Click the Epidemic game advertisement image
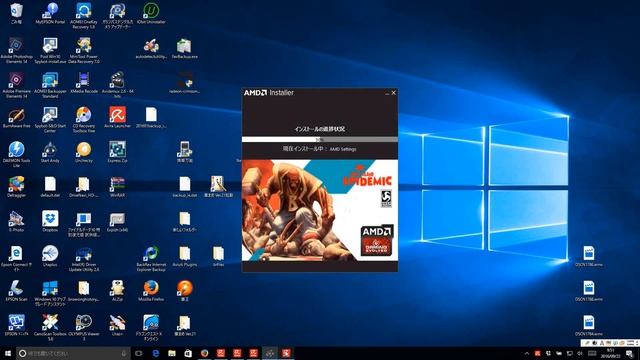 click(320, 210)
